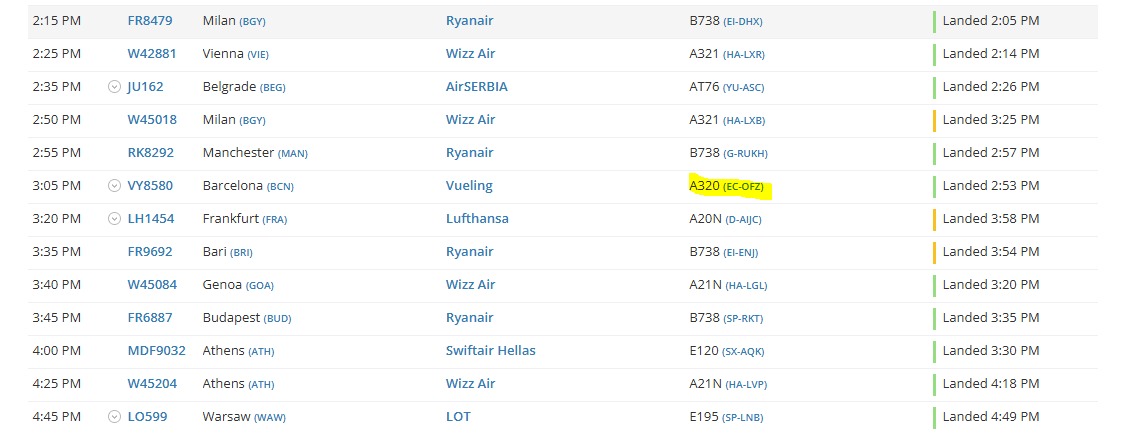Expand the VY8580 flight row chevron
This screenshot has width=1132, height=433.
114,186
